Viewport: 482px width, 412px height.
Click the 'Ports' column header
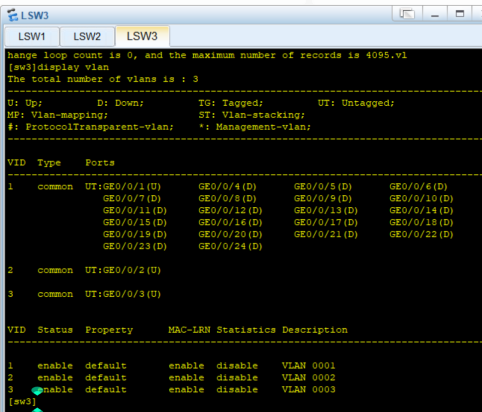(100, 163)
